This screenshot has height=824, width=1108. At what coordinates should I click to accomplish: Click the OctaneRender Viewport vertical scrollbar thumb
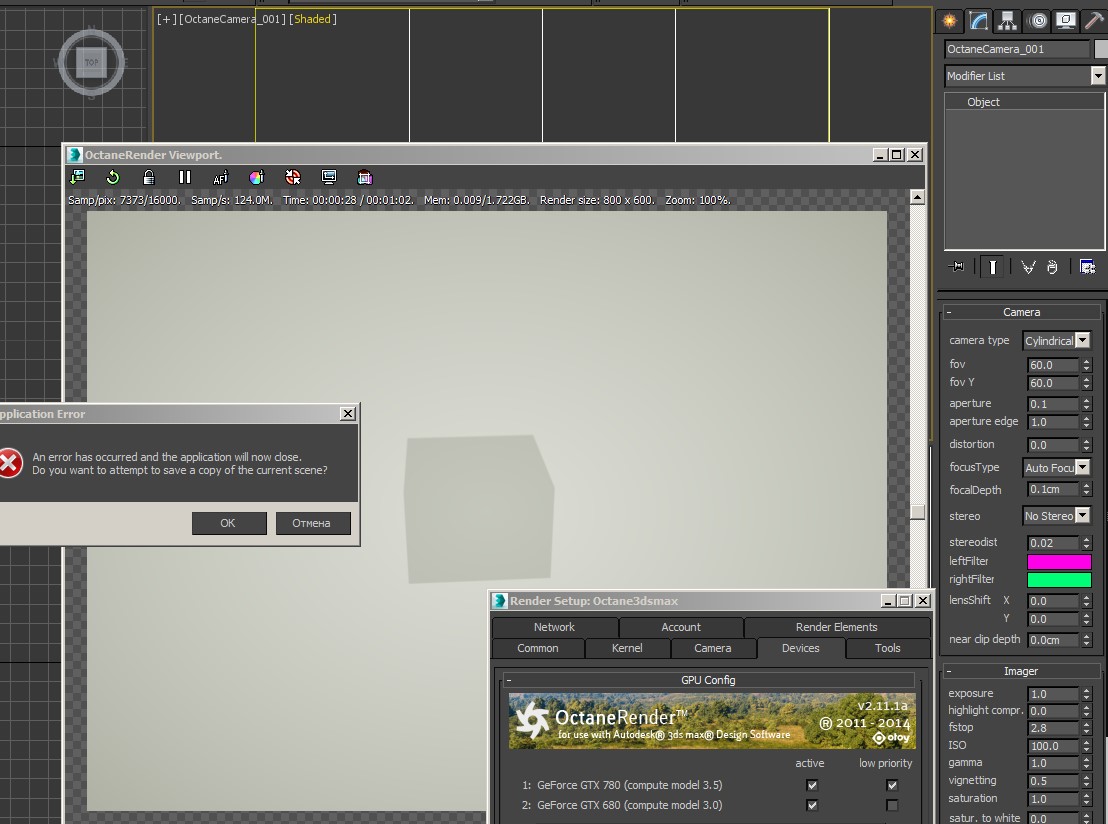coord(917,512)
